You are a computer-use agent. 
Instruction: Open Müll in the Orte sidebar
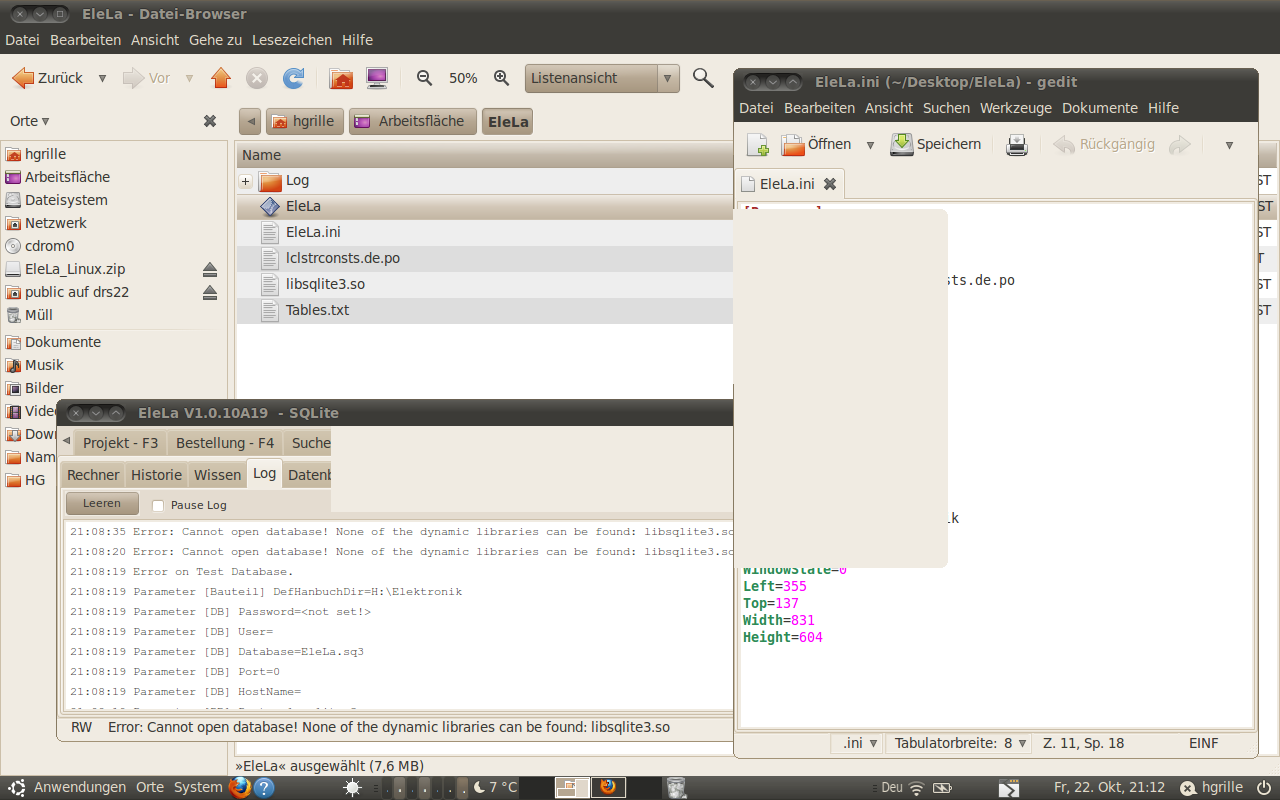tap(39, 315)
